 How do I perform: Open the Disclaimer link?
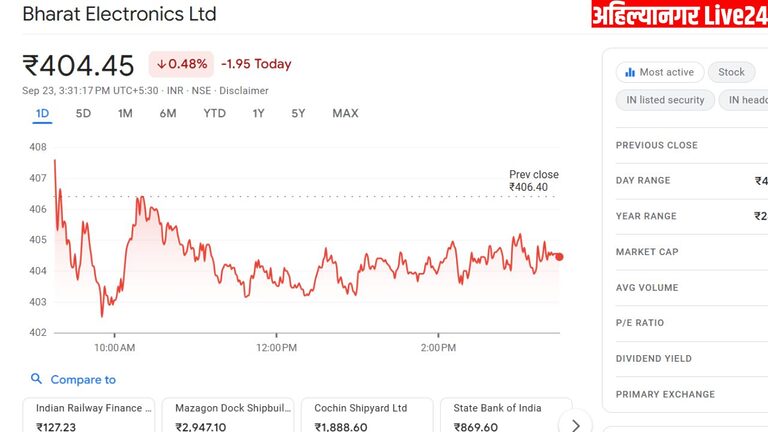click(246, 90)
